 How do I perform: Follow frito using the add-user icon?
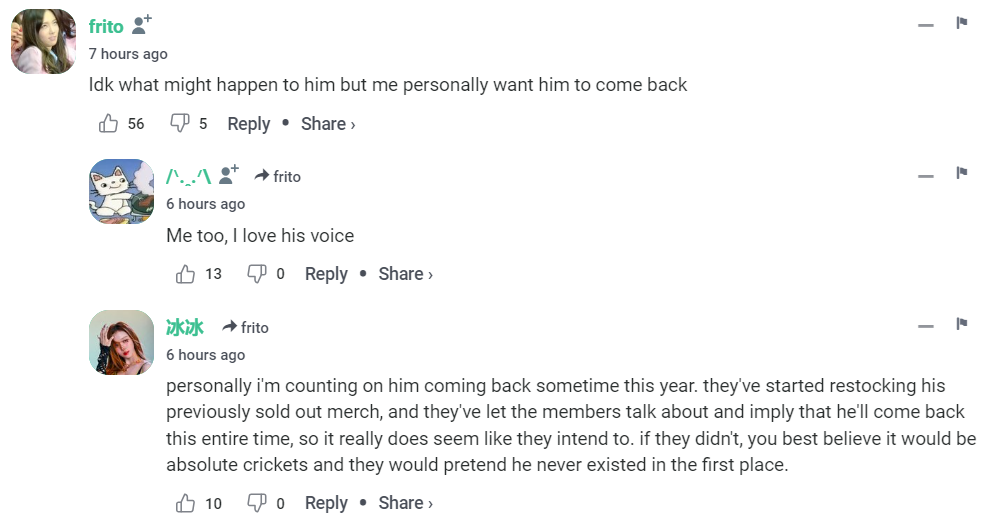[x=142, y=25]
